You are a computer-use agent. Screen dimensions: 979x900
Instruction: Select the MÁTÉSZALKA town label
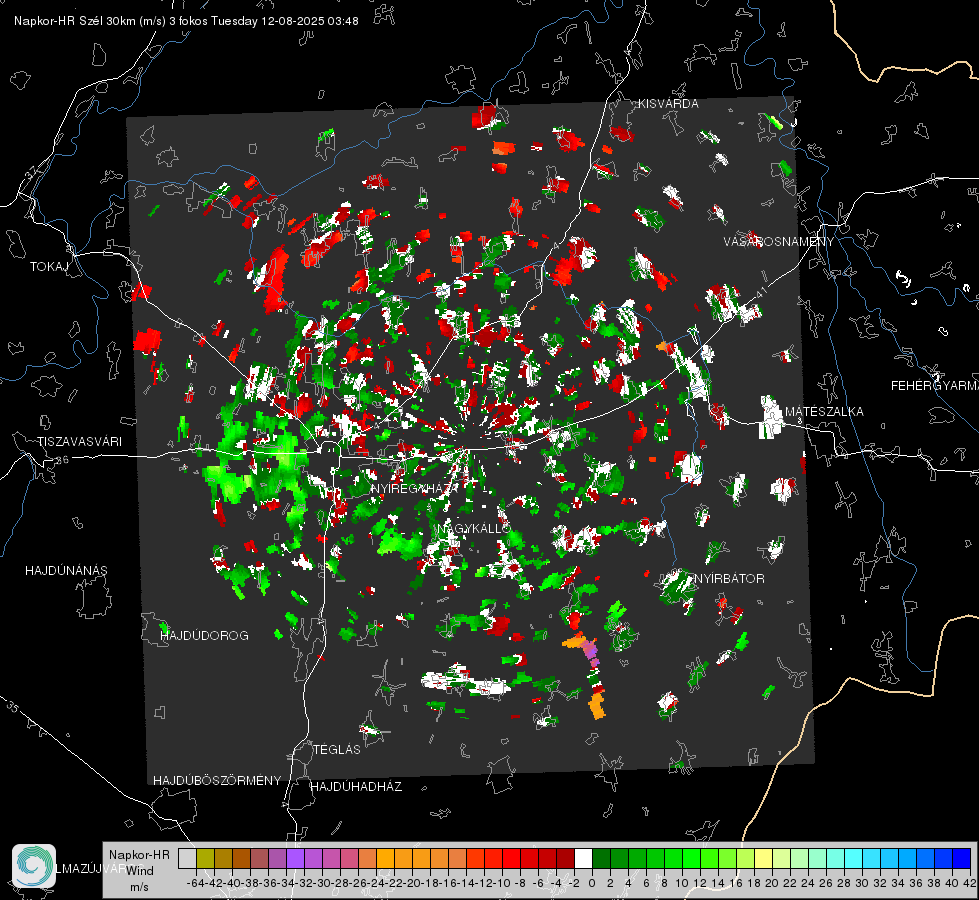(824, 412)
